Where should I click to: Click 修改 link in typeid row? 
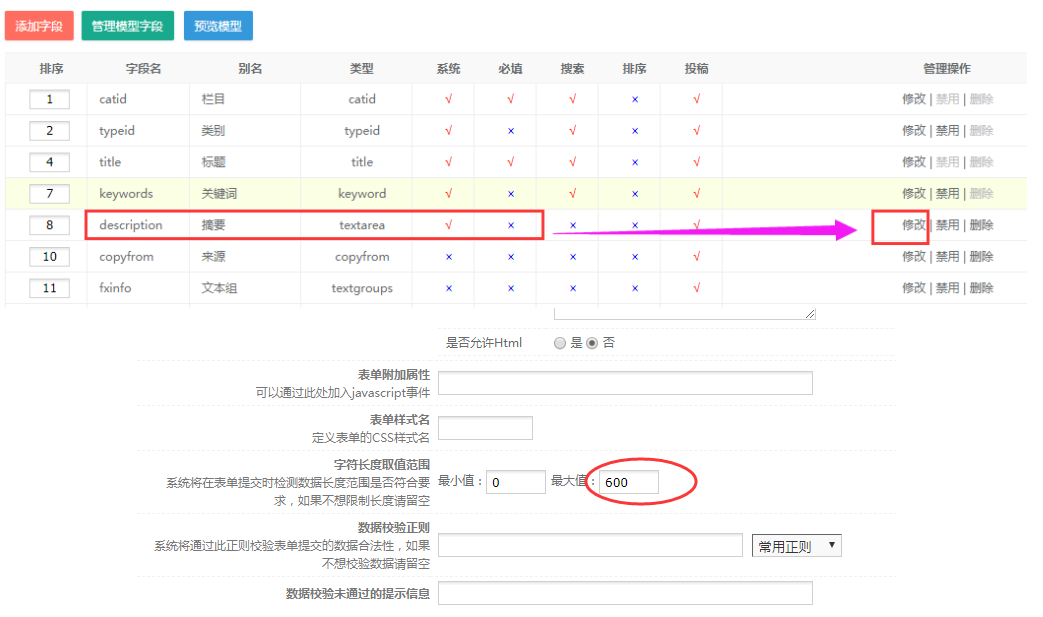(914, 130)
